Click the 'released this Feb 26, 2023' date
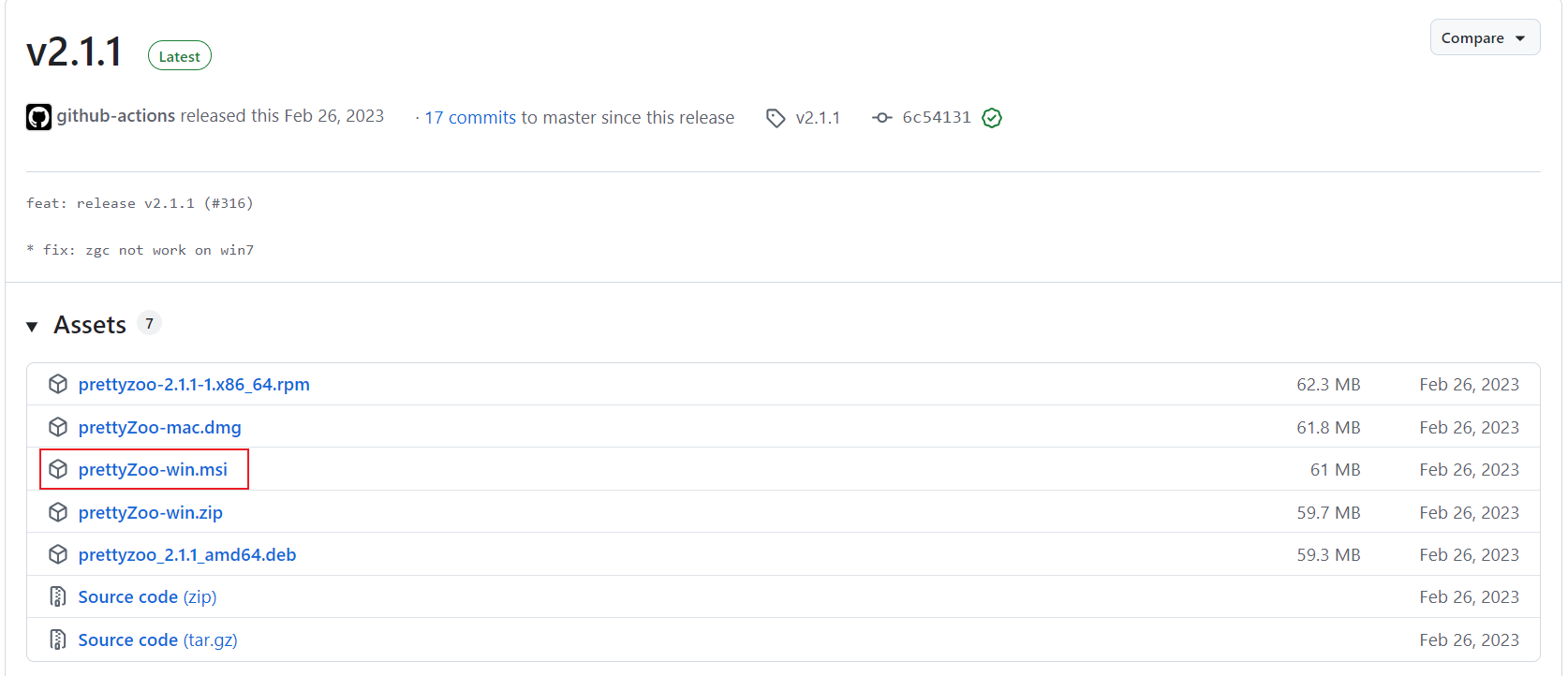This screenshot has width=1568, height=676. (x=282, y=115)
